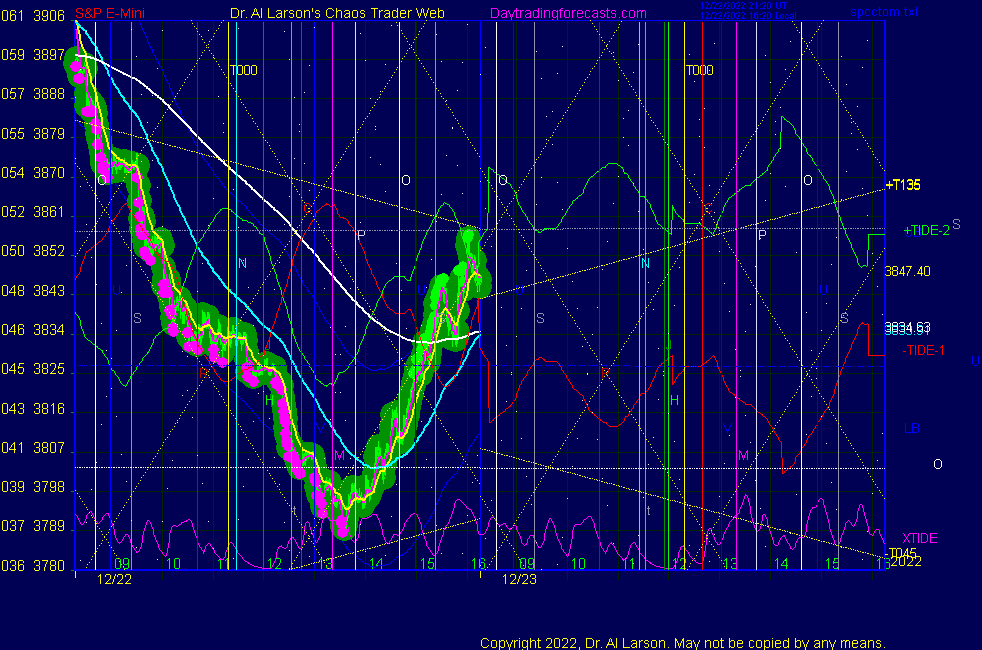982x650 pixels.
Task: Click the 041 3807 price axis label
Action: [x=33, y=448]
